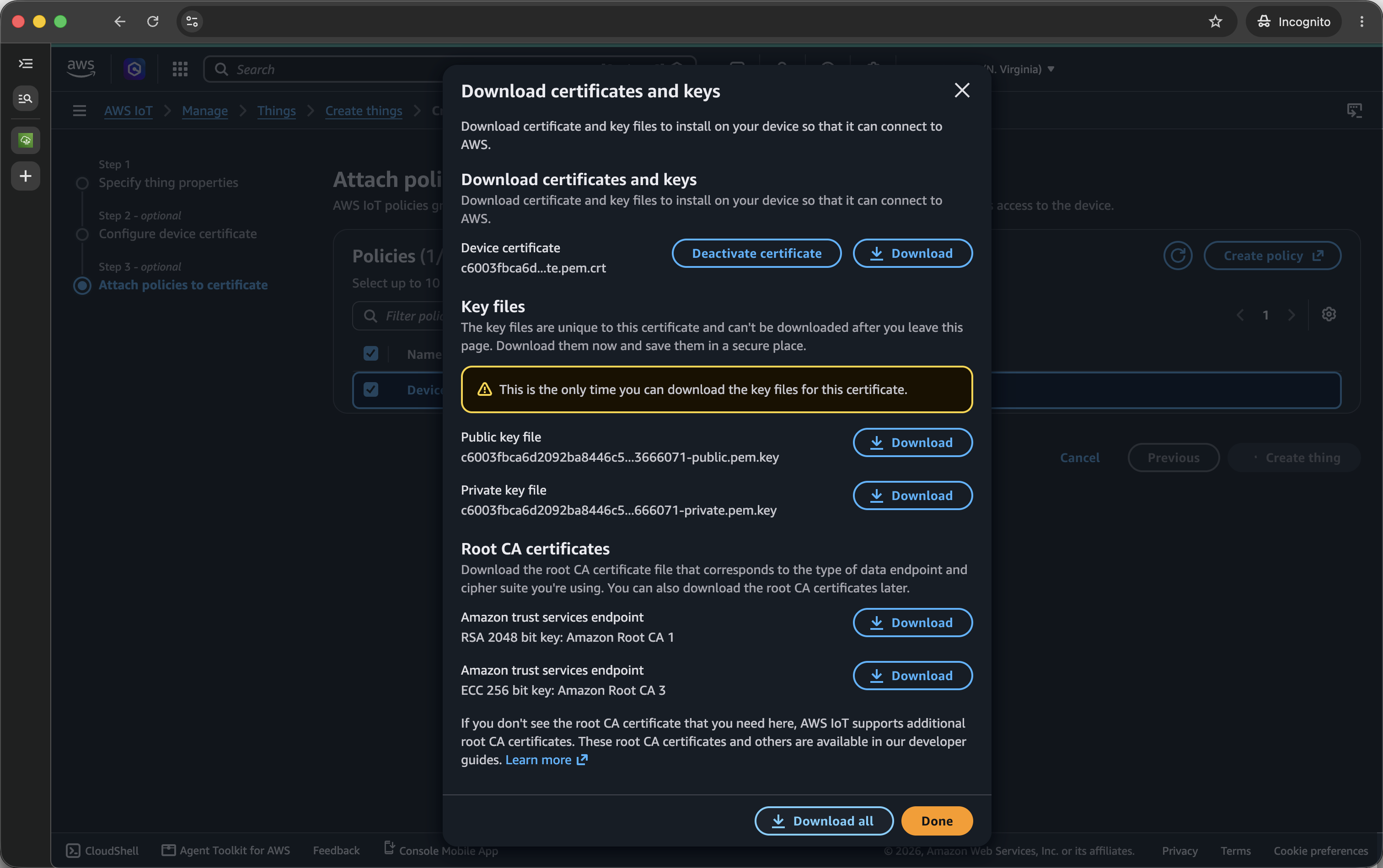Open site information icon in address bar
The image size is (1383, 868).
point(192,21)
